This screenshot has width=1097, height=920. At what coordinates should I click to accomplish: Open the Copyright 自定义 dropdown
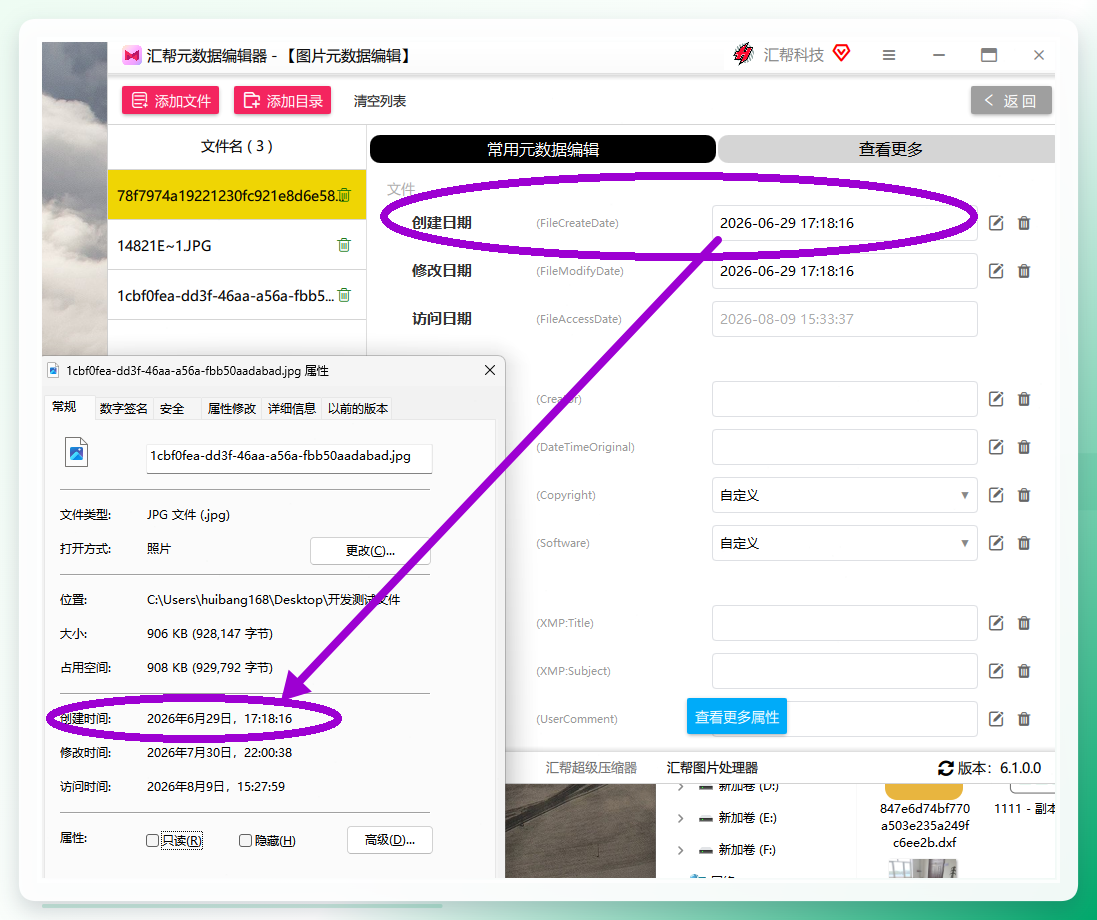tap(844, 495)
